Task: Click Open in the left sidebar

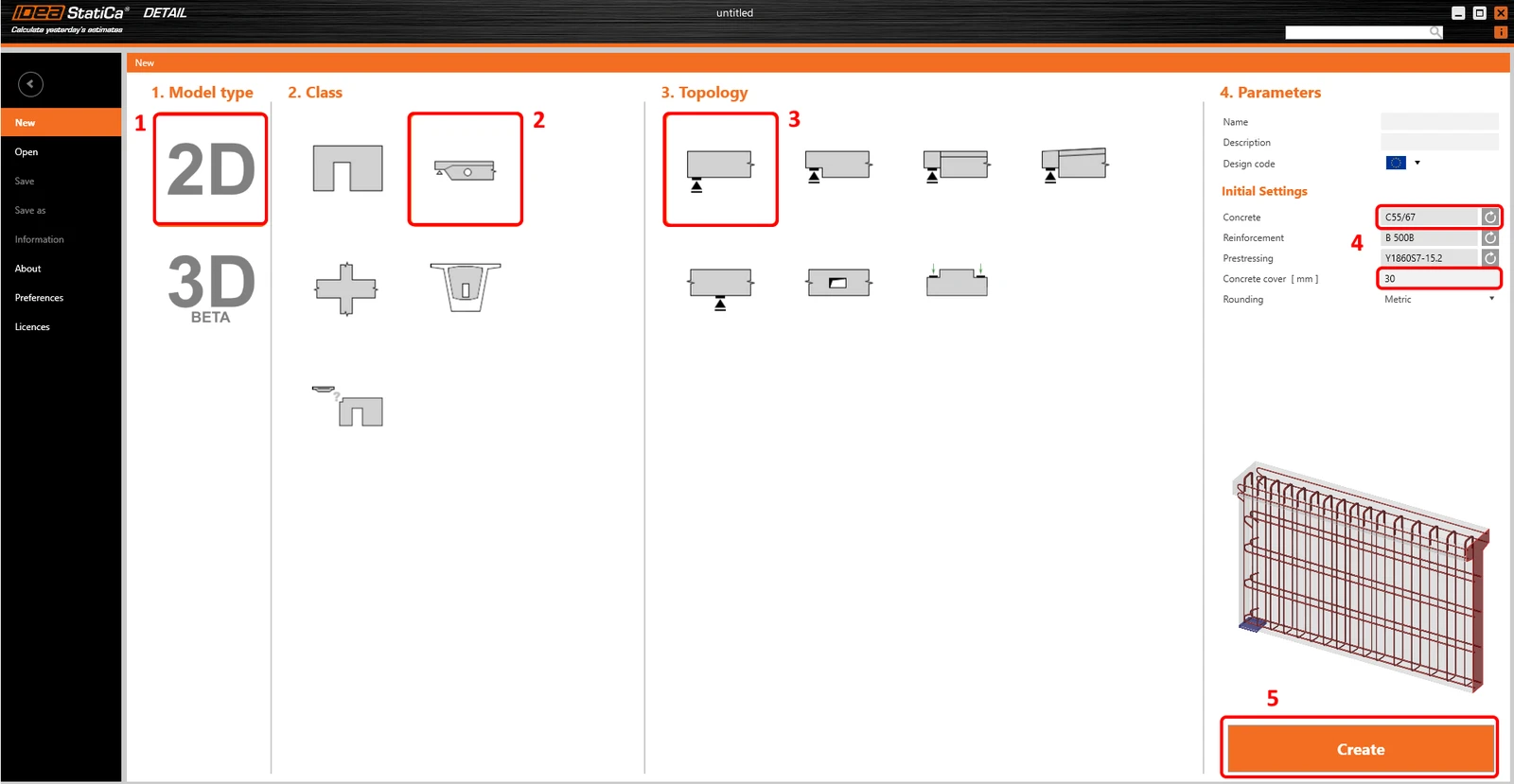Action: pyautogui.click(x=26, y=152)
